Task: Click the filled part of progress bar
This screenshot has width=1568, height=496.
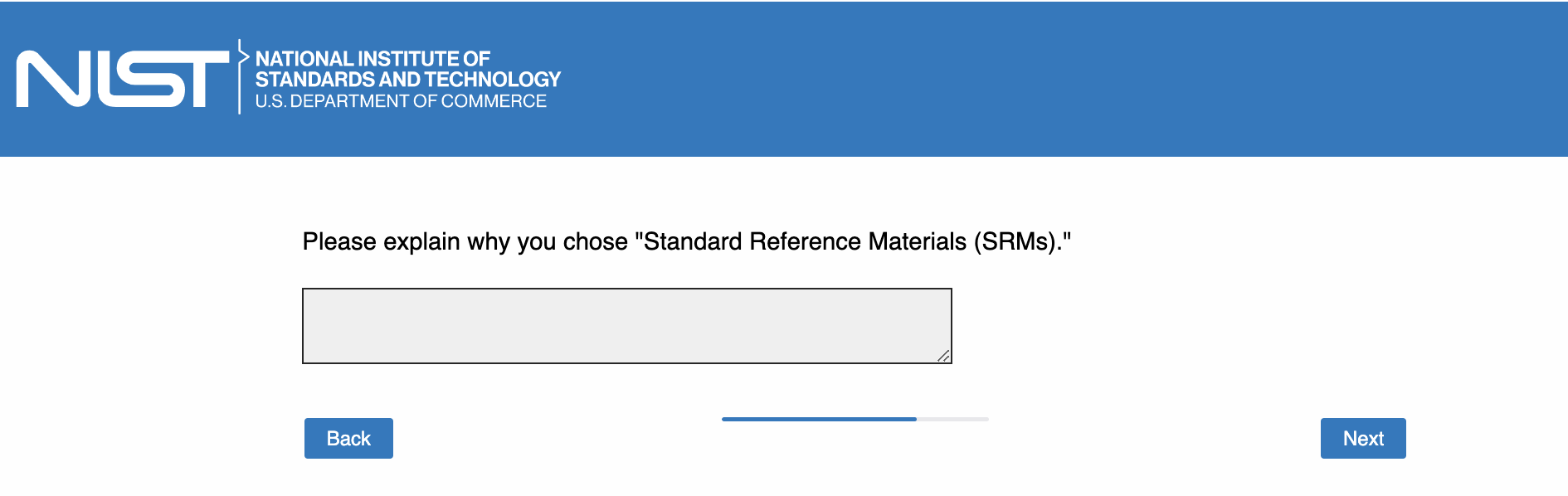Action: coord(819,419)
